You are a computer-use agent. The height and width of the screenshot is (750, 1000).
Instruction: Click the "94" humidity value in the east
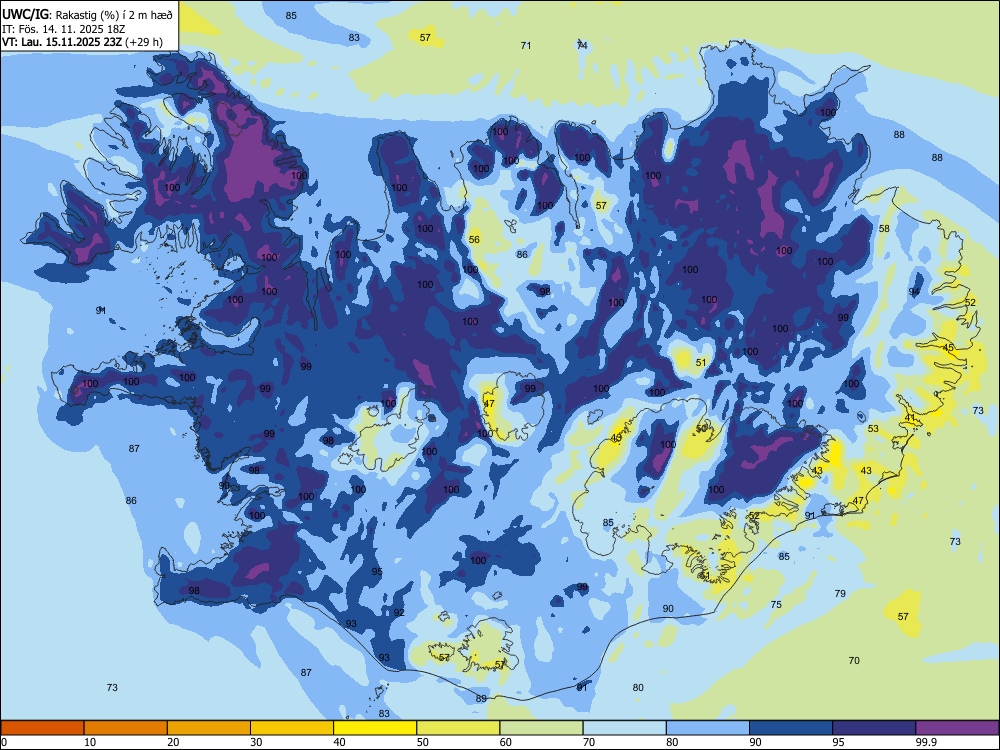[915, 291]
